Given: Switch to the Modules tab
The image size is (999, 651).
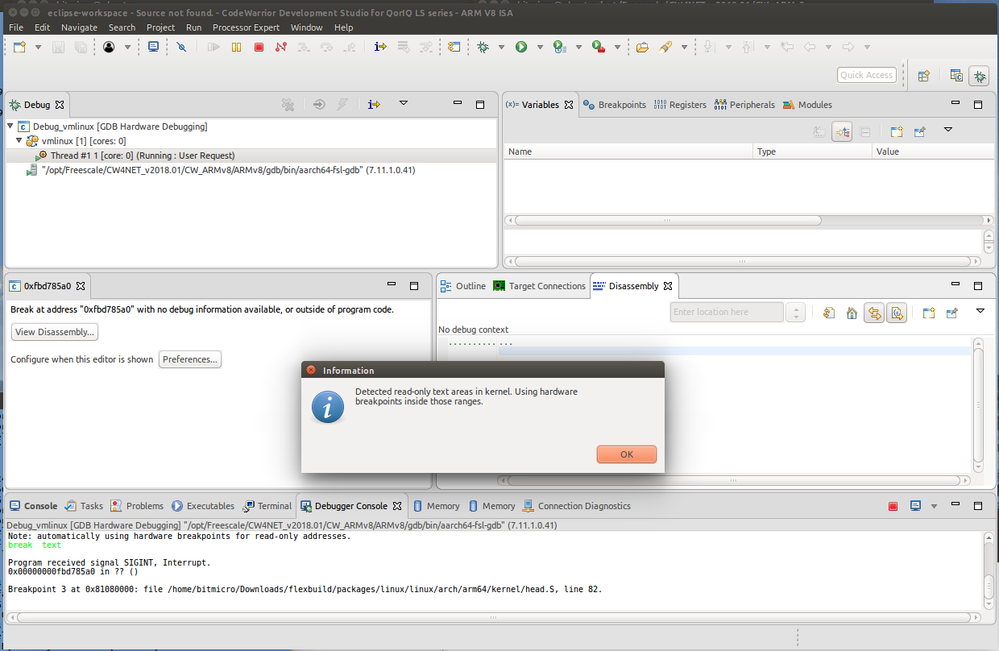Looking at the screenshot, I should point(807,105).
